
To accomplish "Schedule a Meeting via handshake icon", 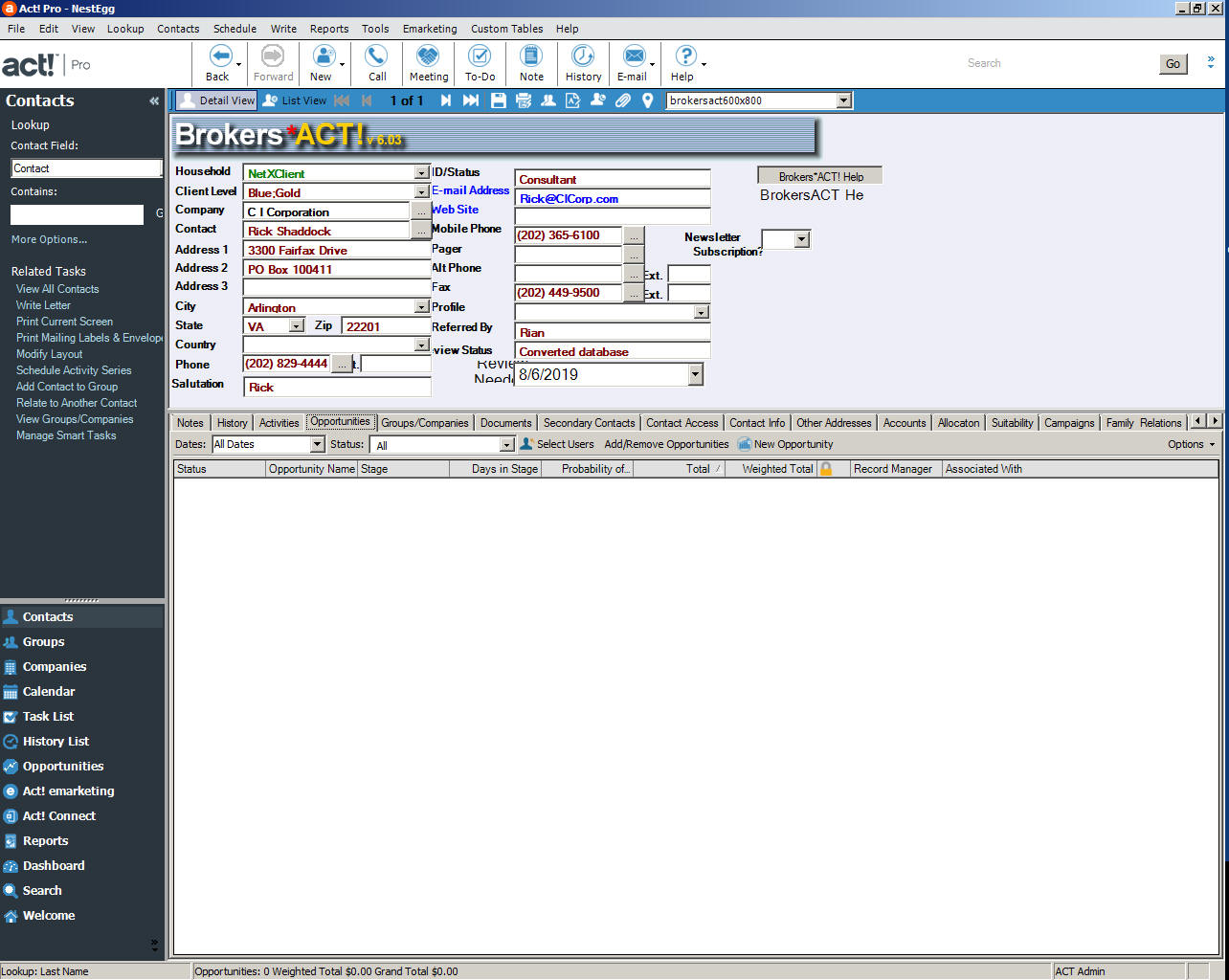I will [428, 56].
